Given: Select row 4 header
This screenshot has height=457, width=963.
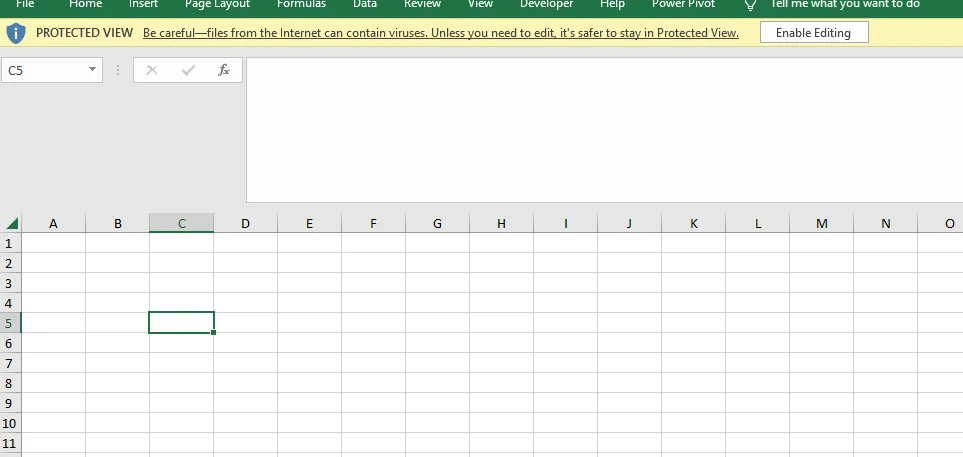Looking at the screenshot, I should pos(10,303).
